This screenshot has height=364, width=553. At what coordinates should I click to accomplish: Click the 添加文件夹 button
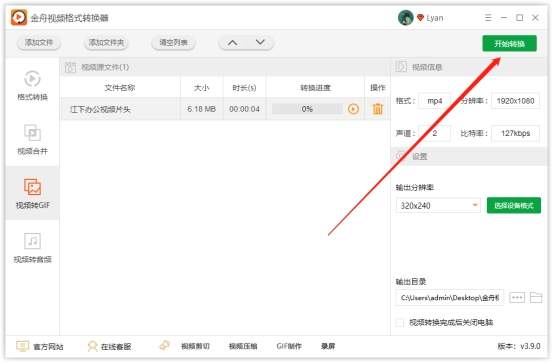pos(106,43)
